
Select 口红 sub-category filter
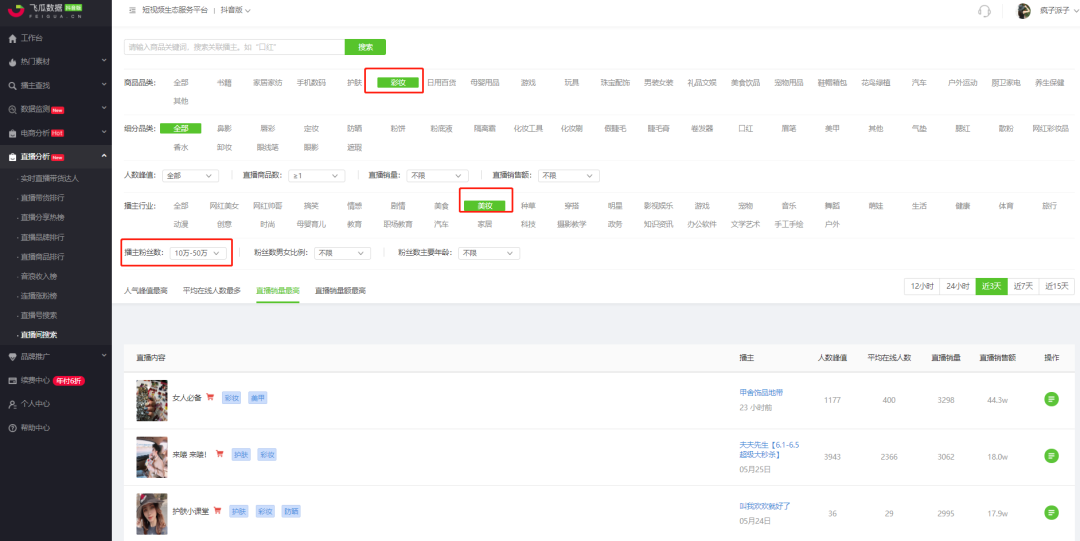pyautogui.click(x=745, y=128)
